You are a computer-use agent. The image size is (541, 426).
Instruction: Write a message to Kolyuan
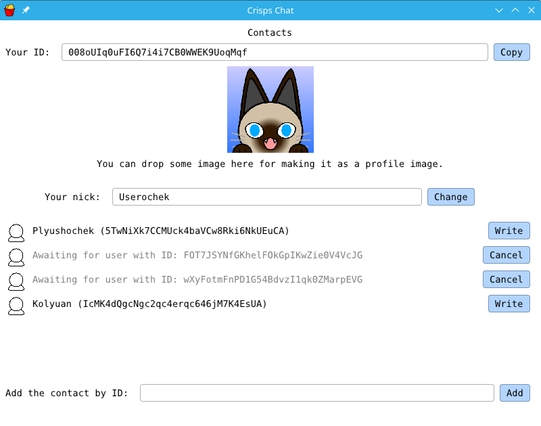tap(509, 304)
